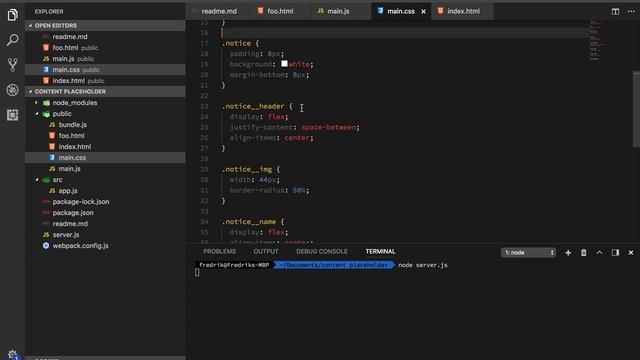Click the 'node server.js' terminal command
Image resolution: width=640 pixels, height=360 pixels.
click(423, 265)
